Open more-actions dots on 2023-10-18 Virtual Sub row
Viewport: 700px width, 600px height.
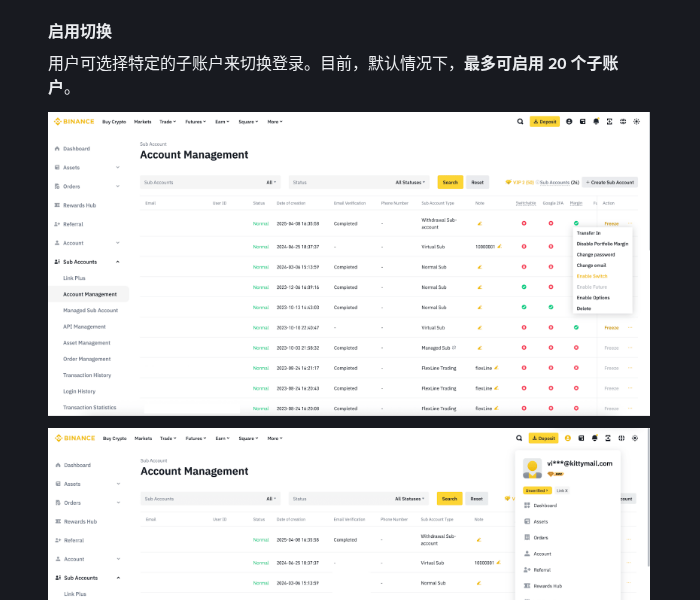tap(630, 328)
